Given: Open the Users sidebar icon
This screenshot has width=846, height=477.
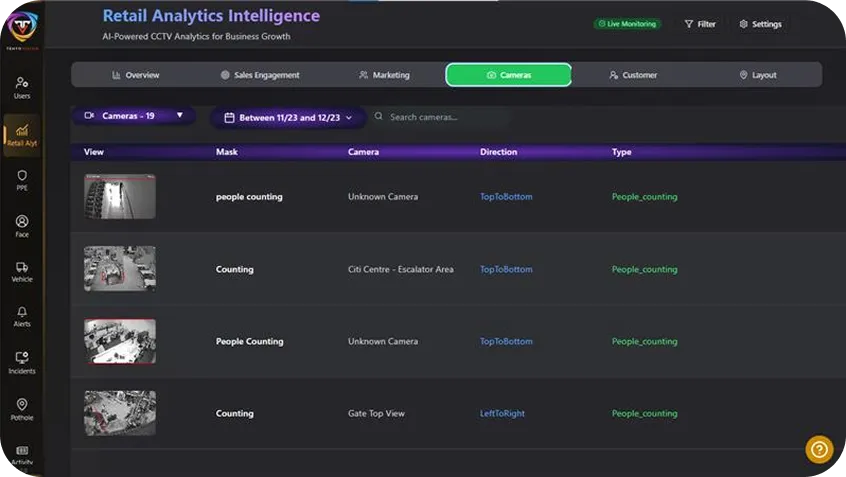Looking at the screenshot, I should (22, 84).
